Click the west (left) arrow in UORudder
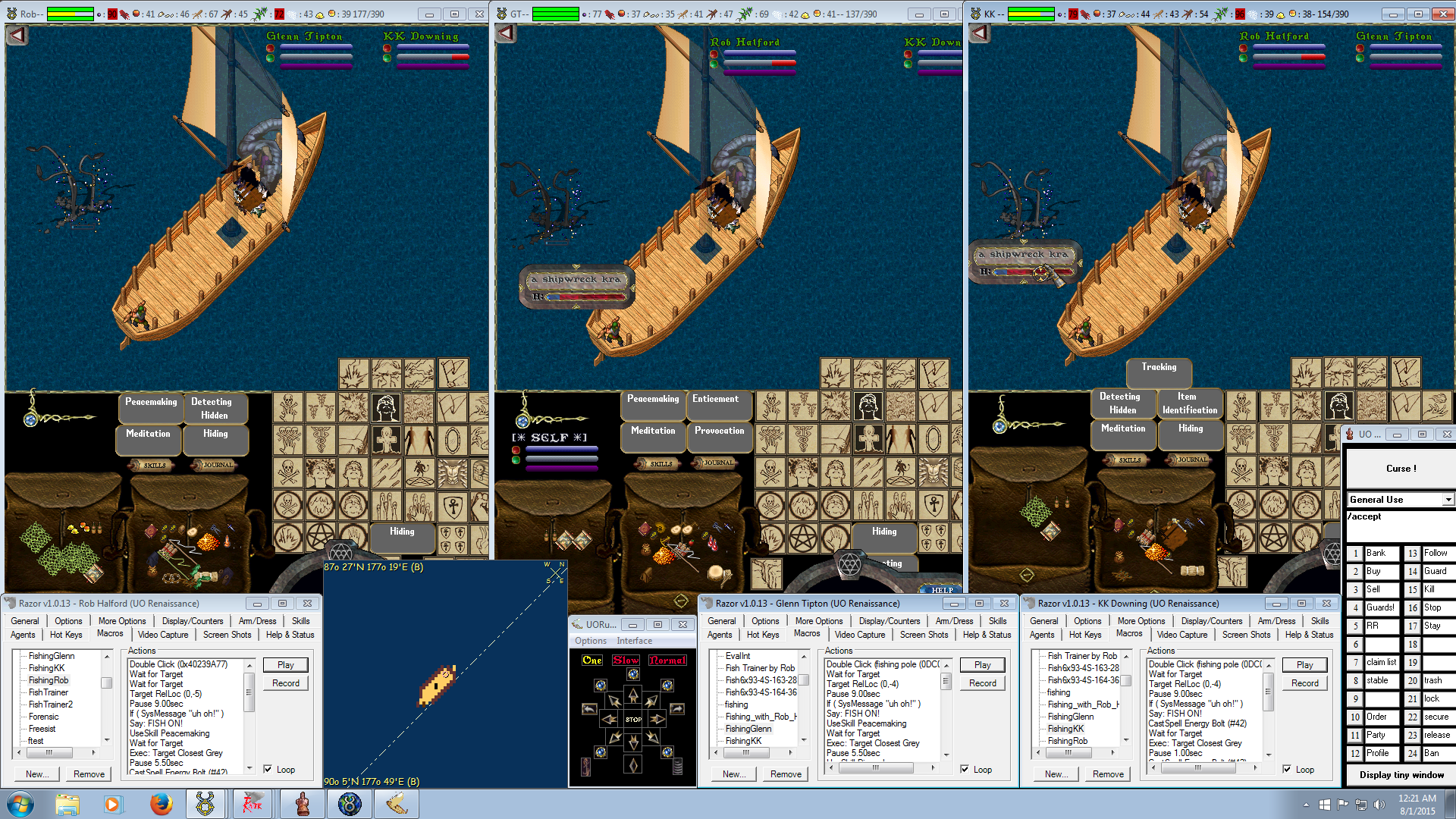1456x819 pixels. [x=609, y=719]
